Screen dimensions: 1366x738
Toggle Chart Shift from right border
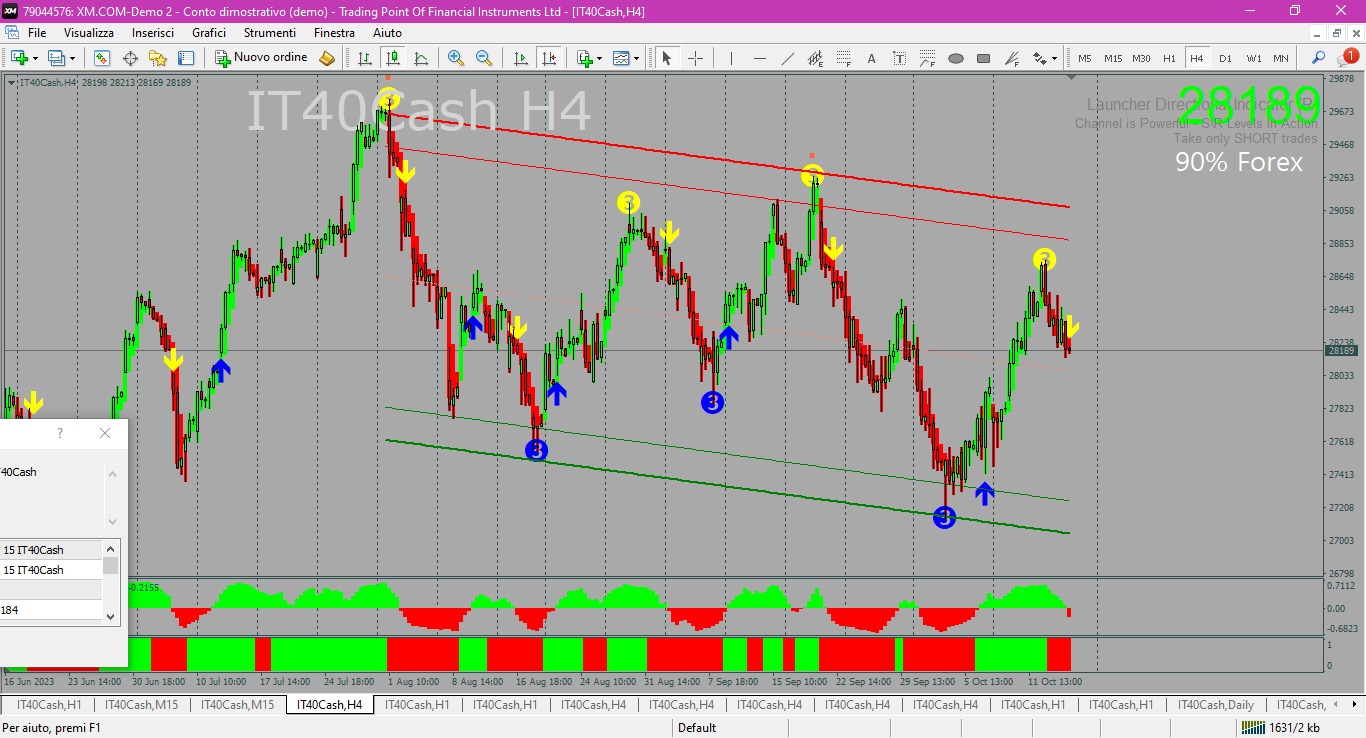click(548, 58)
